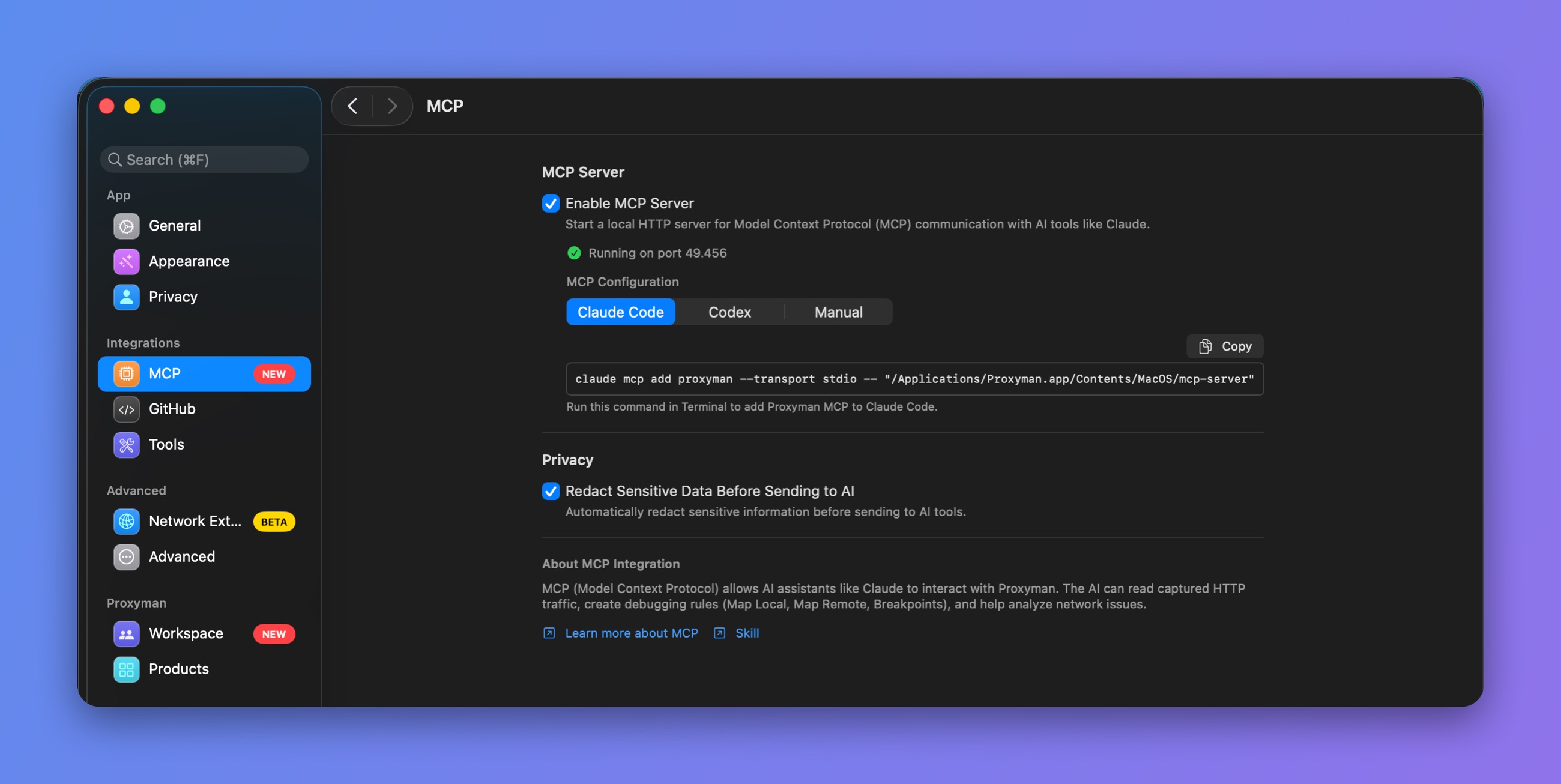Screen dimensions: 1561x784
Task: Click the 'Run this command in Terminal' hint
Action: 752,407
